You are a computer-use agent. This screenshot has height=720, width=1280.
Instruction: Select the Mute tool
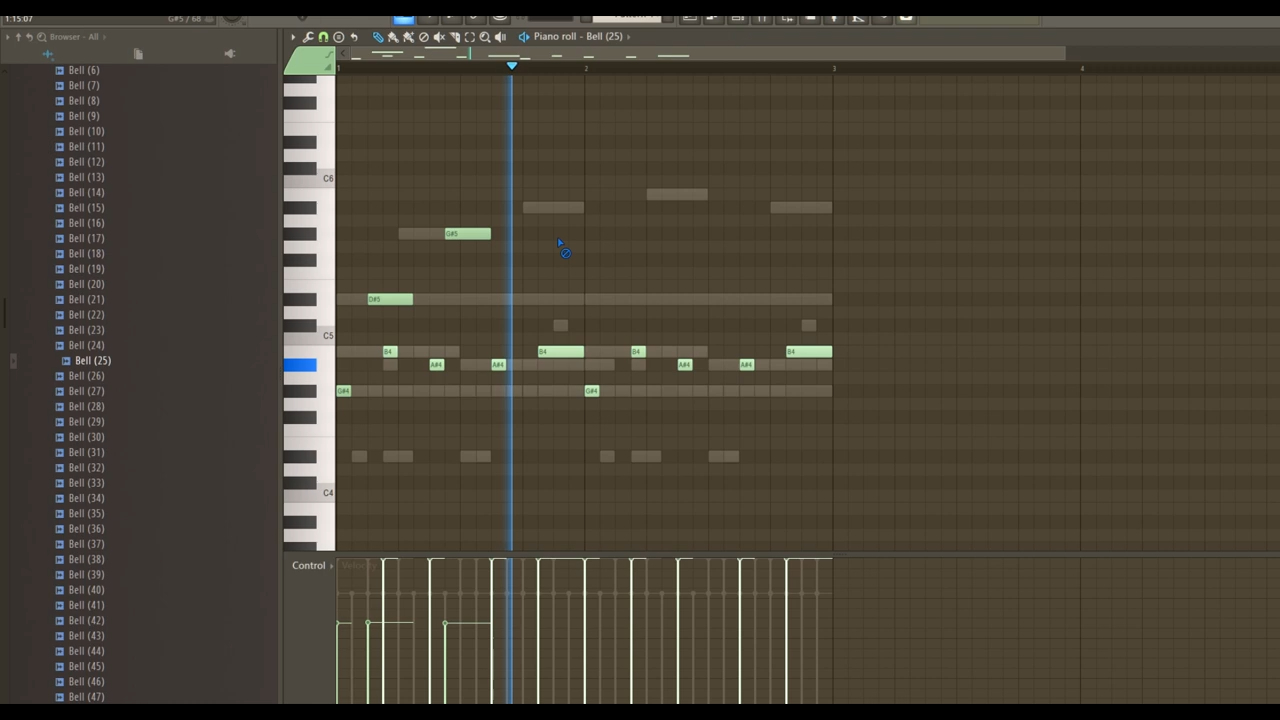pos(439,37)
